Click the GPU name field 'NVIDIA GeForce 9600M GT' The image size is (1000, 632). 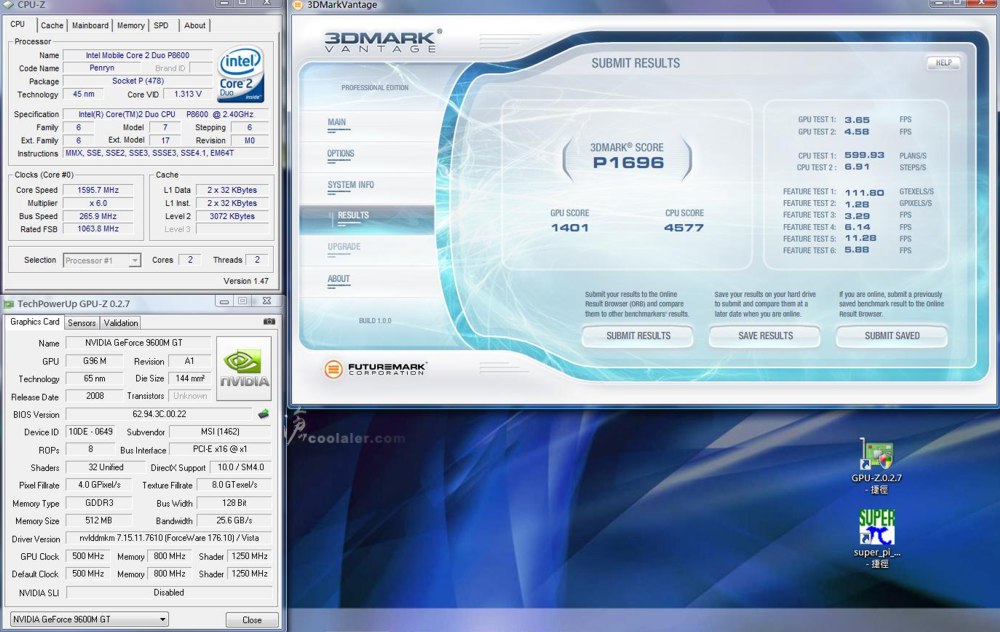tap(138, 342)
